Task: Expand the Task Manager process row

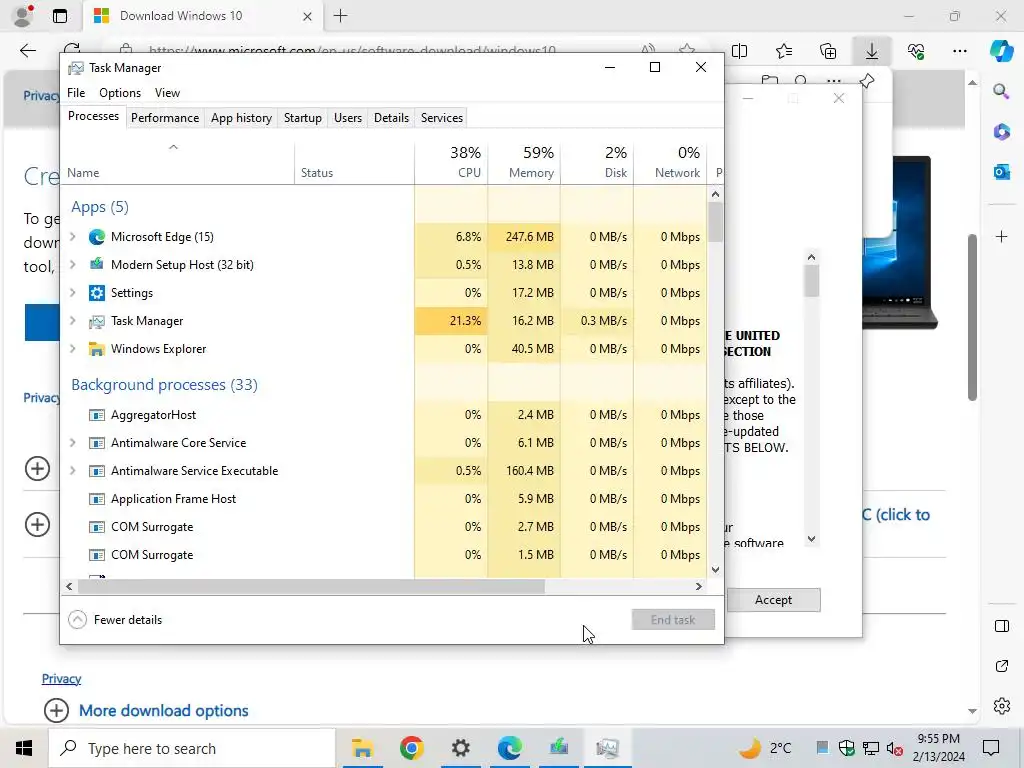Action: [72, 321]
